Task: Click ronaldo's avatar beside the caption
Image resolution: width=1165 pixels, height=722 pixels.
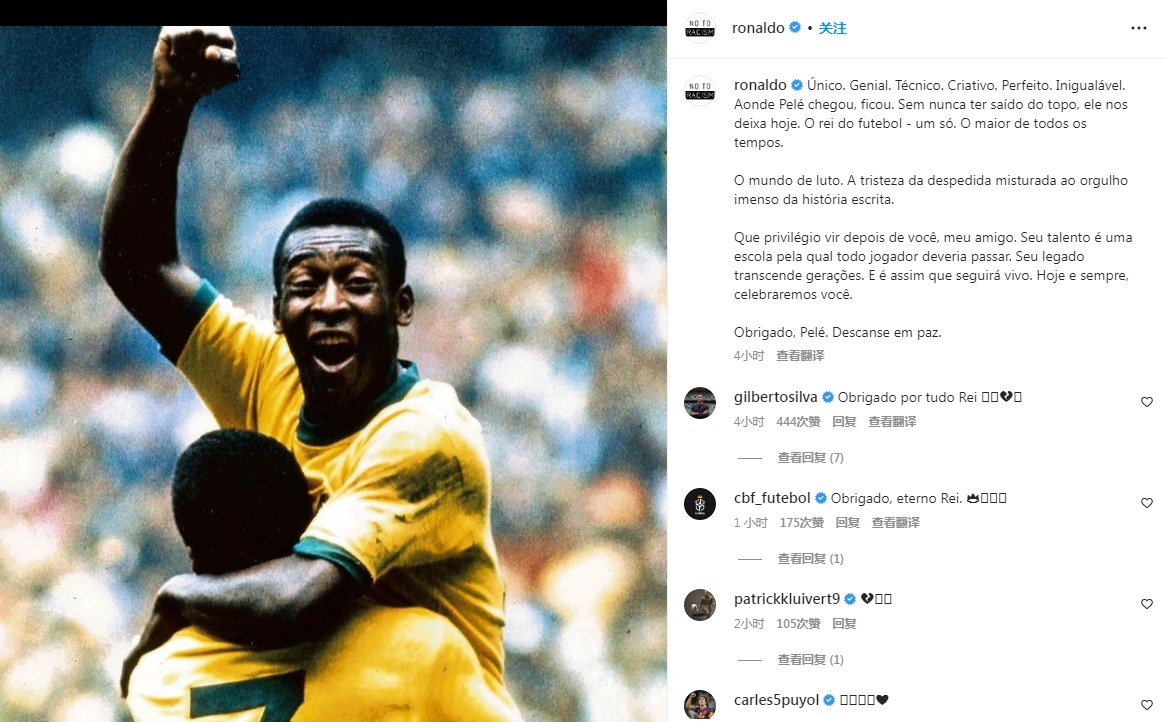Action: point(699,91)
